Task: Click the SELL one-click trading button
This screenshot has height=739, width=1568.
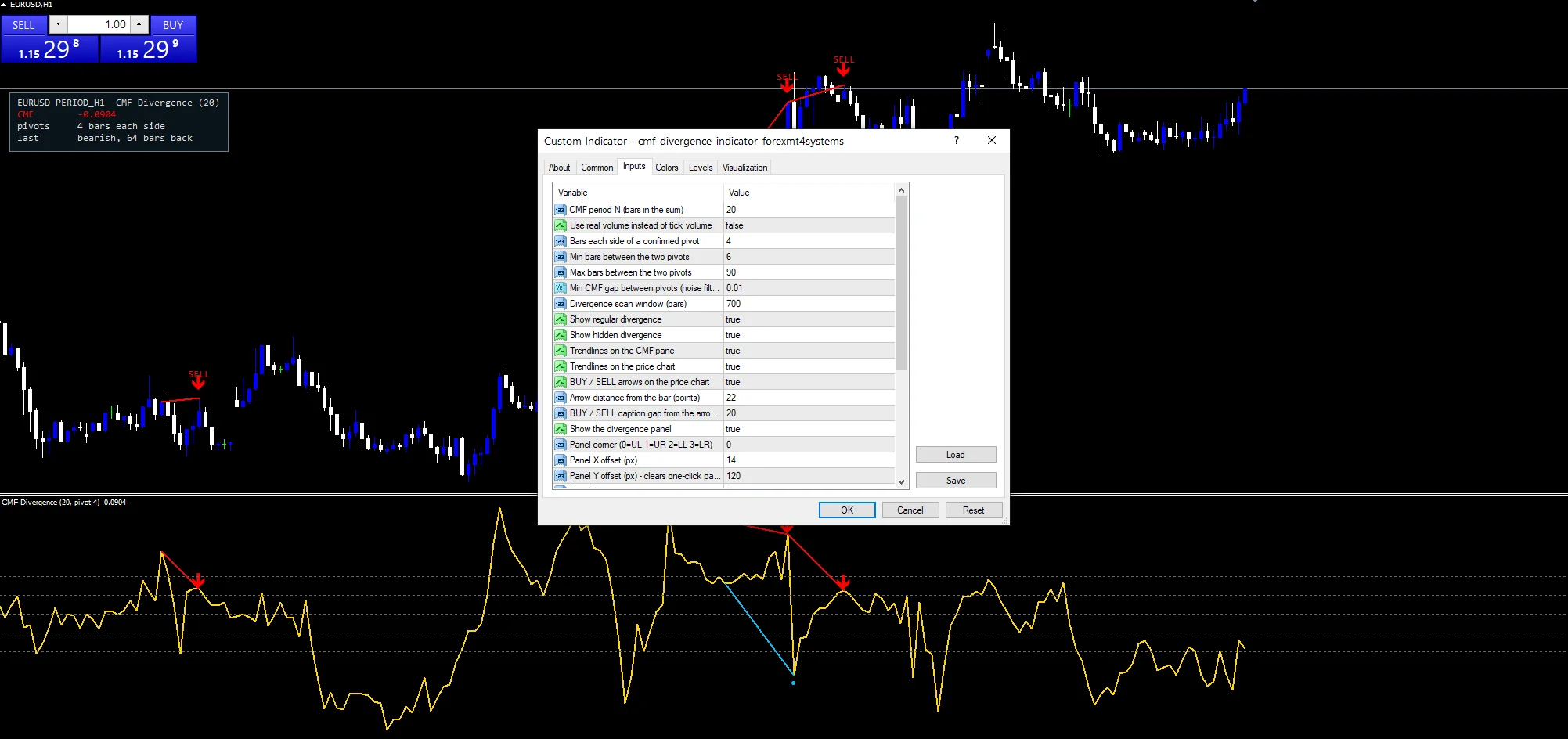Action: (23, 25)
